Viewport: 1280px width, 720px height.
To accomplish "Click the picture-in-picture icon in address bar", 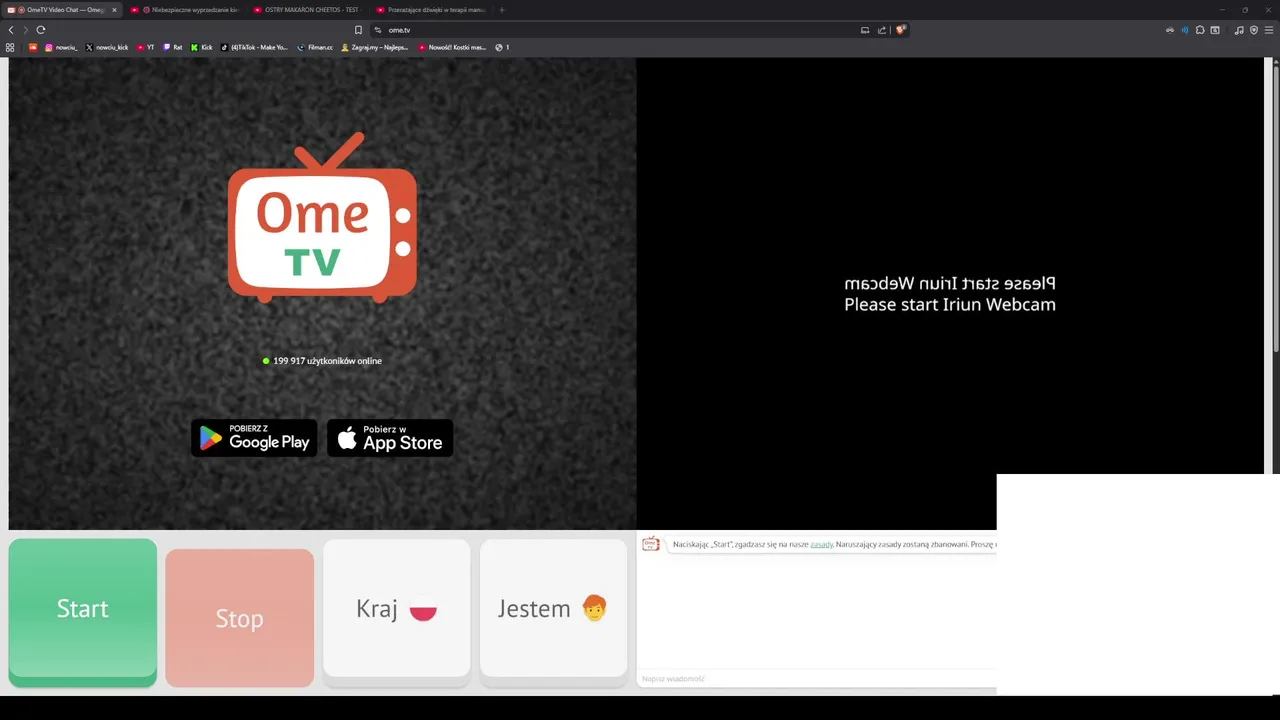I will pyautogui.click(x=865, y=30).
